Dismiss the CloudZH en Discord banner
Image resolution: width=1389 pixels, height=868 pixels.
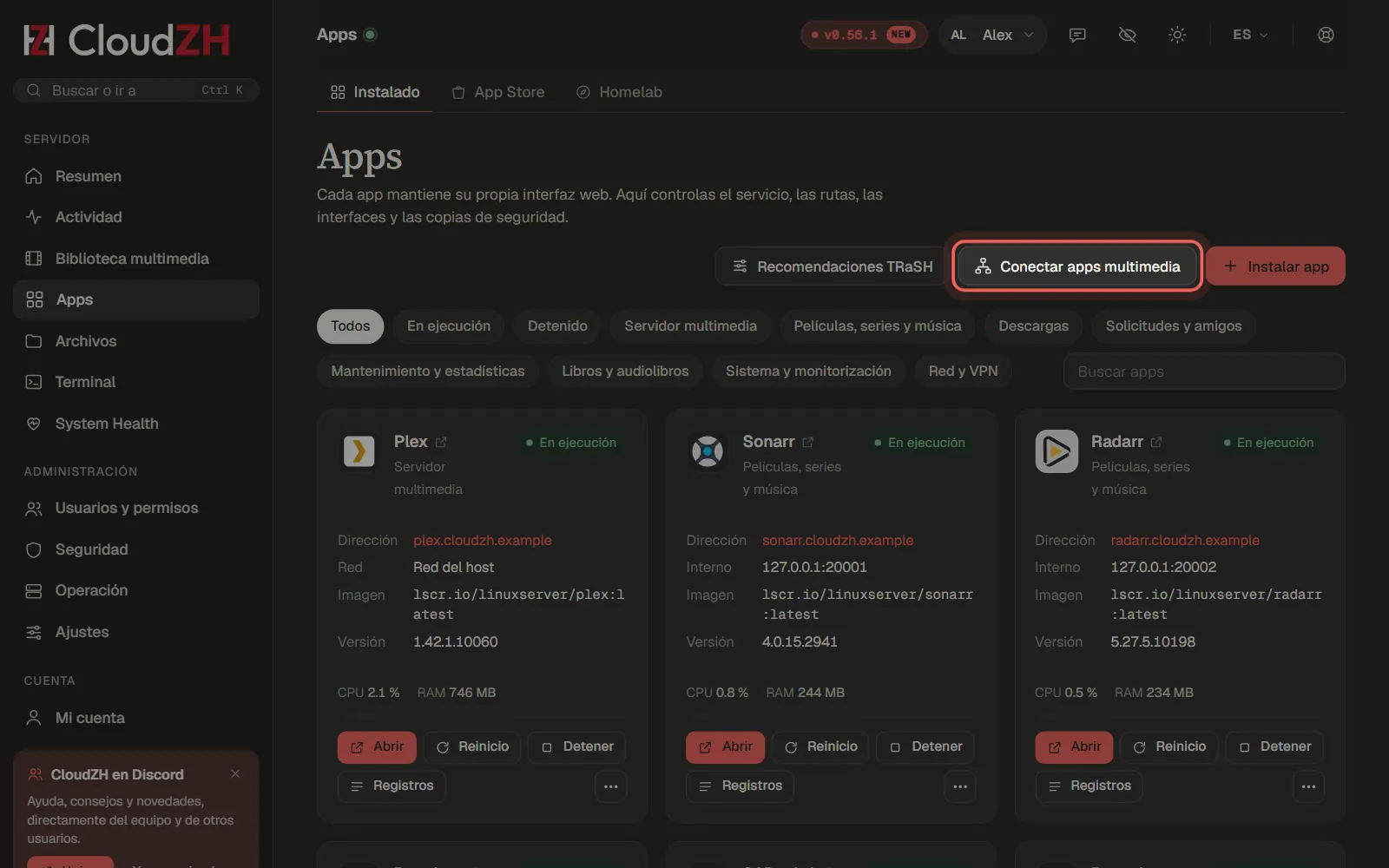[235, 773]
